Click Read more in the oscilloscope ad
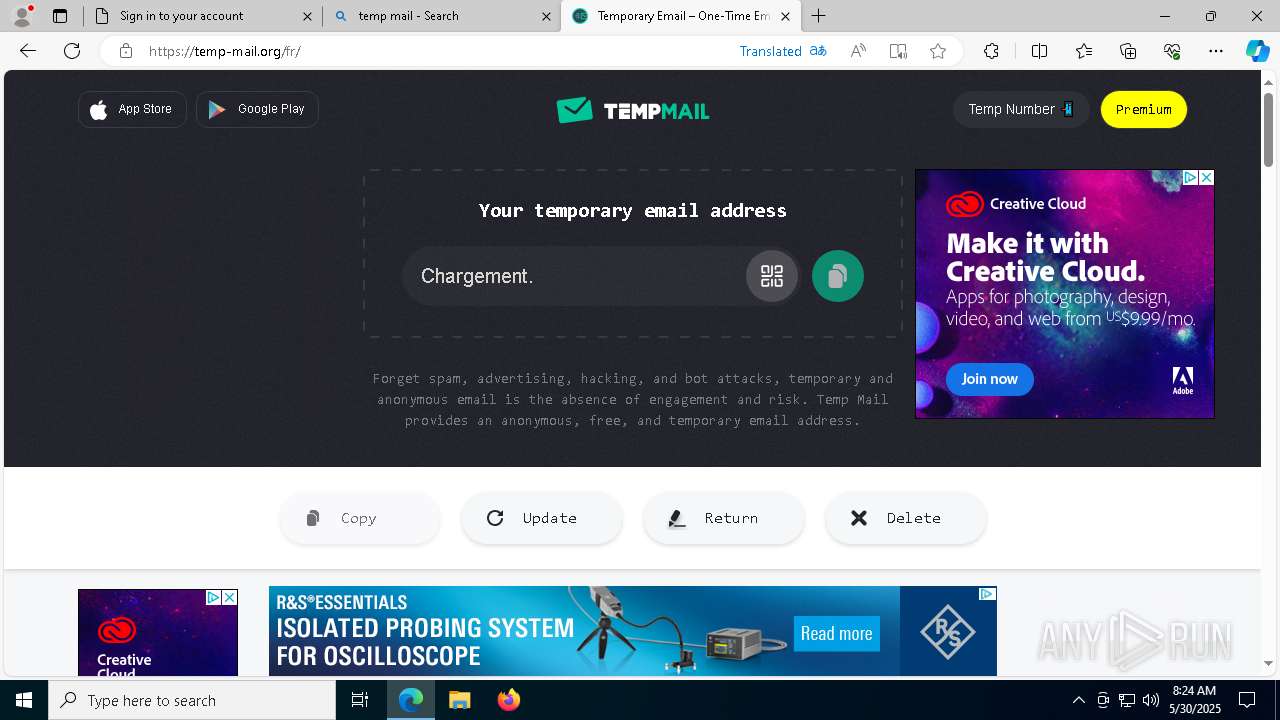 click(837, 633)
